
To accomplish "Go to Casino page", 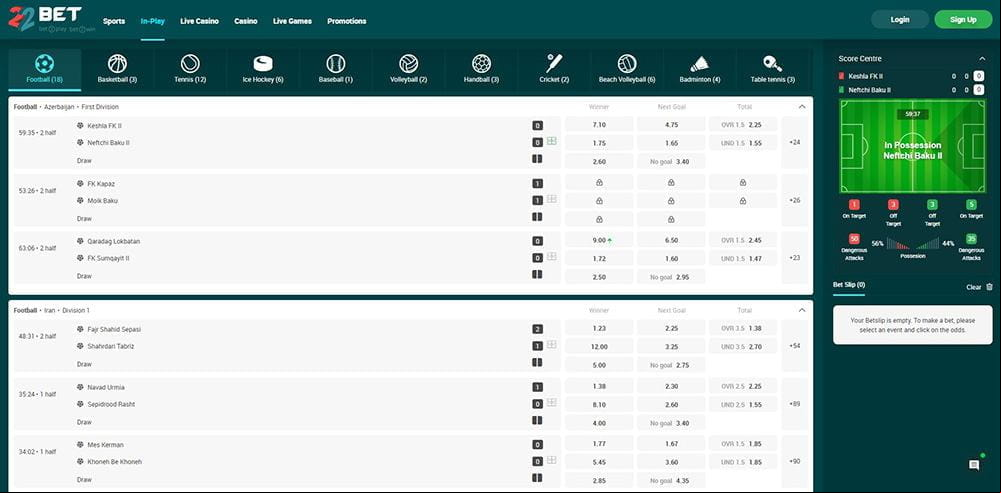I will [246, 21].
